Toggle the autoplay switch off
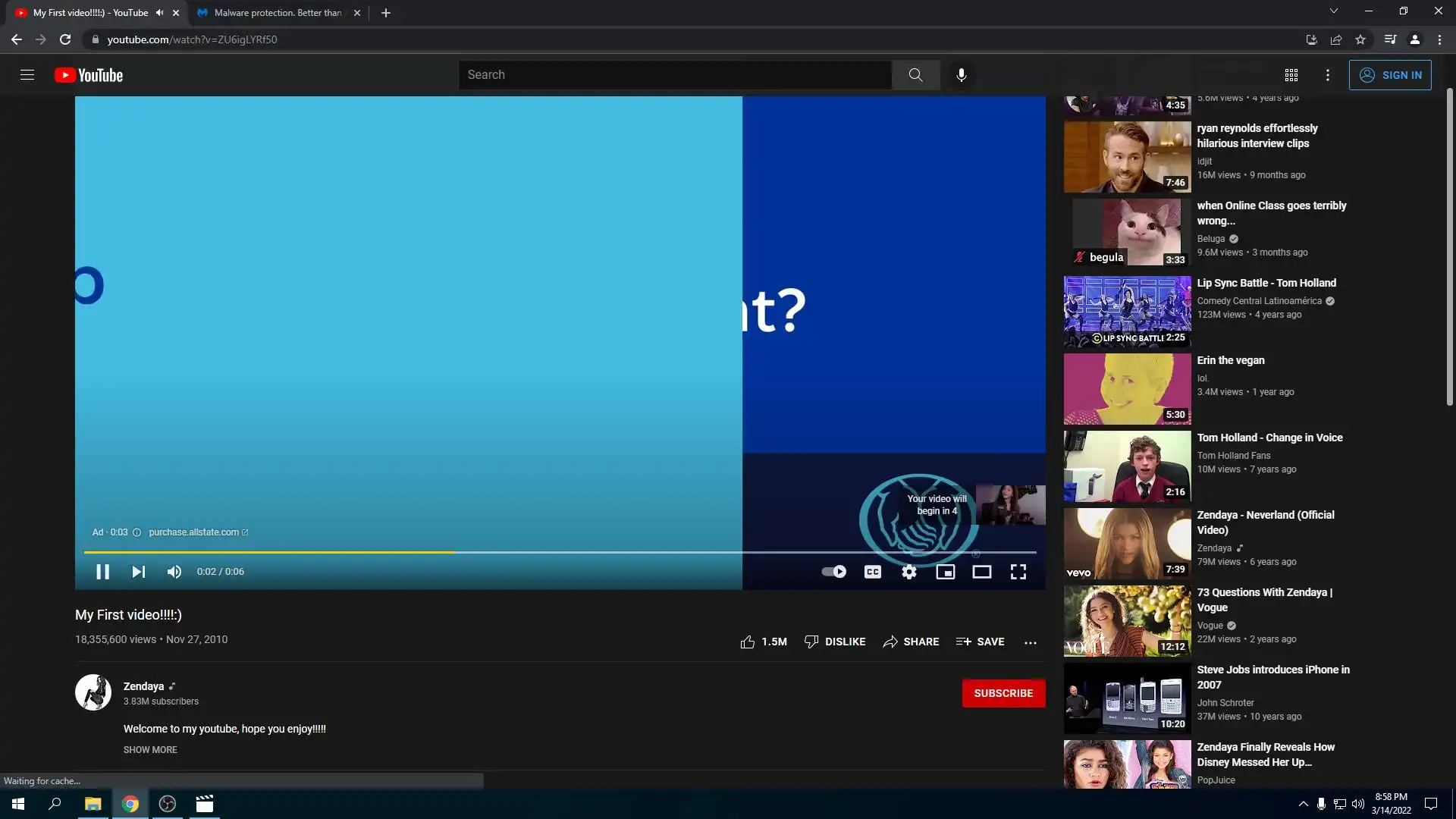Image resolution: width=1456 pixels, height=819 pixels. click(833, 572)
